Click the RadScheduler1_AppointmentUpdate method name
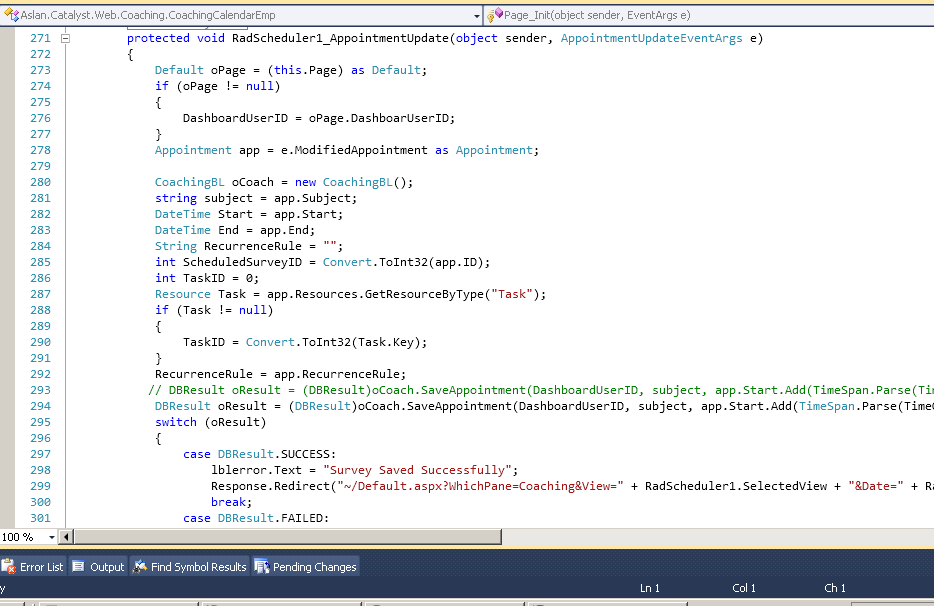 point(340,38)
